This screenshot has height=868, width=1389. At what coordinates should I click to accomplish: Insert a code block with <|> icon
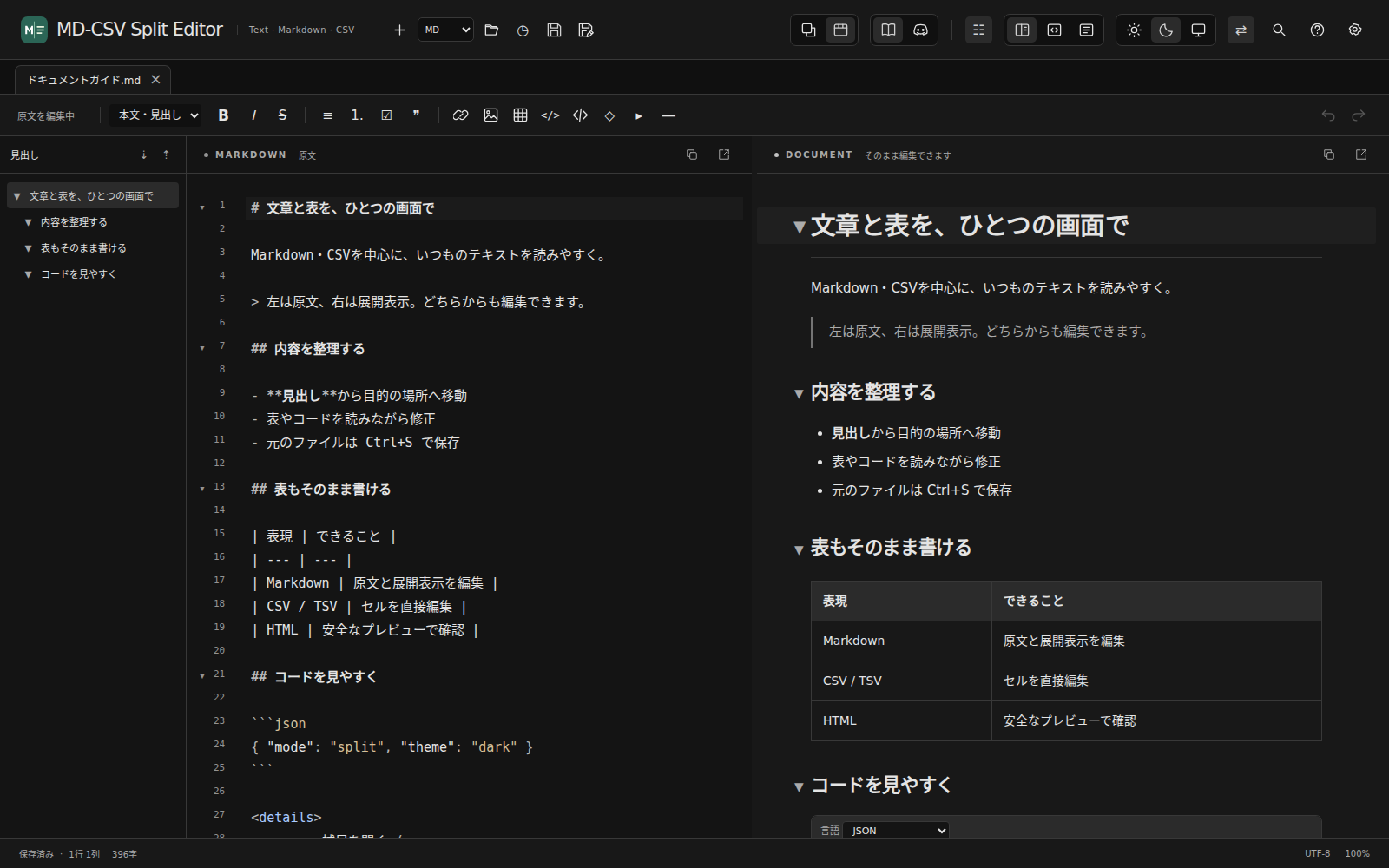click(x=580, y=115)
